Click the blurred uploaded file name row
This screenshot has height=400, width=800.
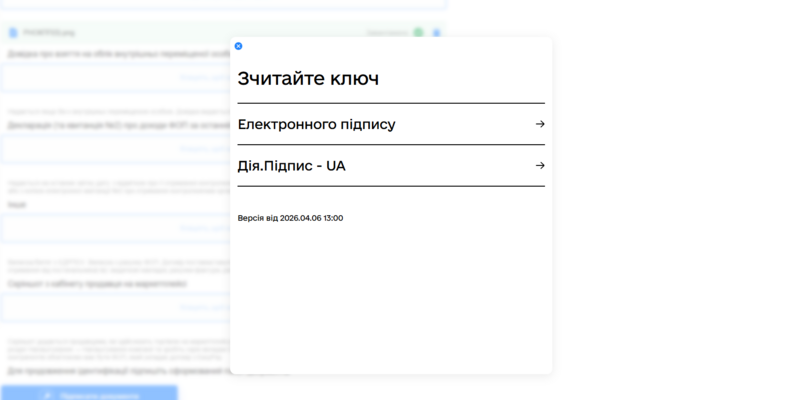[223, 33]
